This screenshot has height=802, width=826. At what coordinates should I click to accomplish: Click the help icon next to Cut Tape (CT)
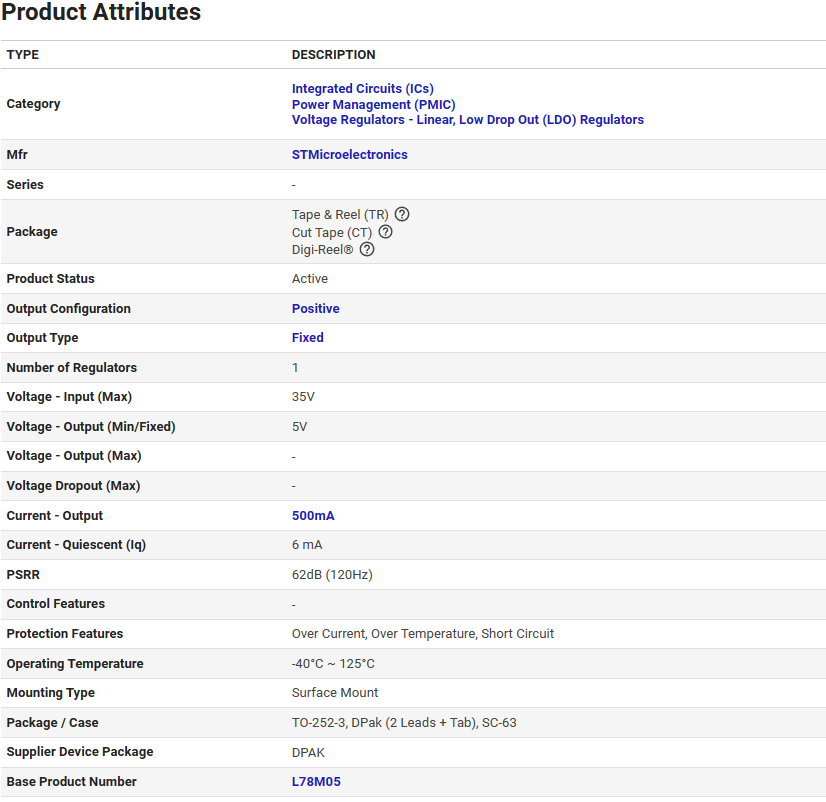(x=385, y=232)
